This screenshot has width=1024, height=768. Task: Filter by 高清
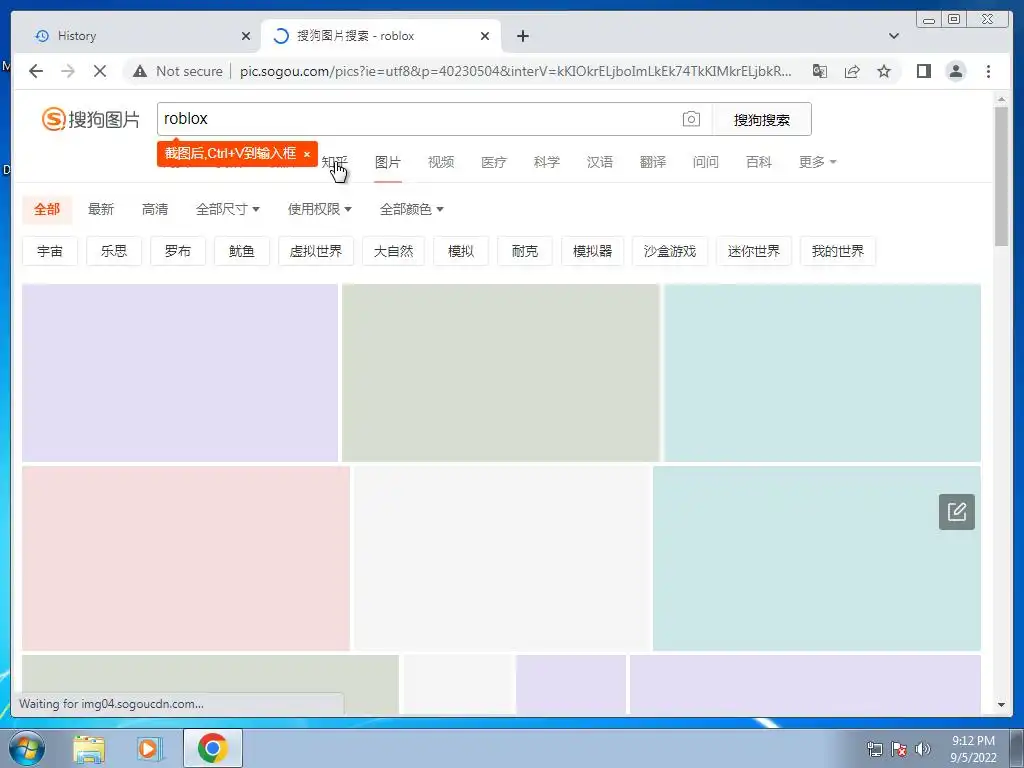[155, 209]
